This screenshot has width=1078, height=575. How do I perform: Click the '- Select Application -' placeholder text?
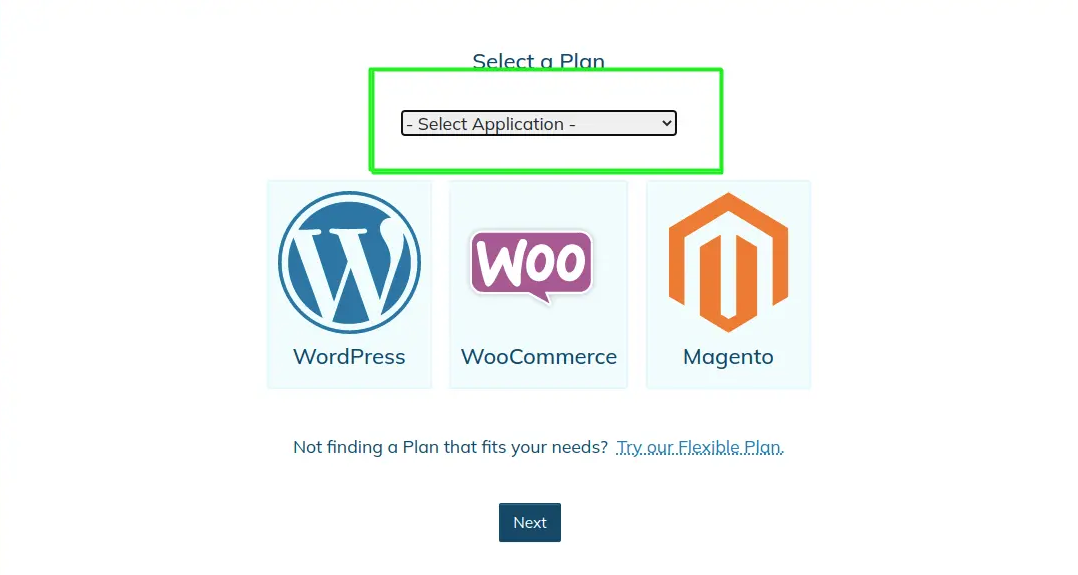(x=490, y=124)
